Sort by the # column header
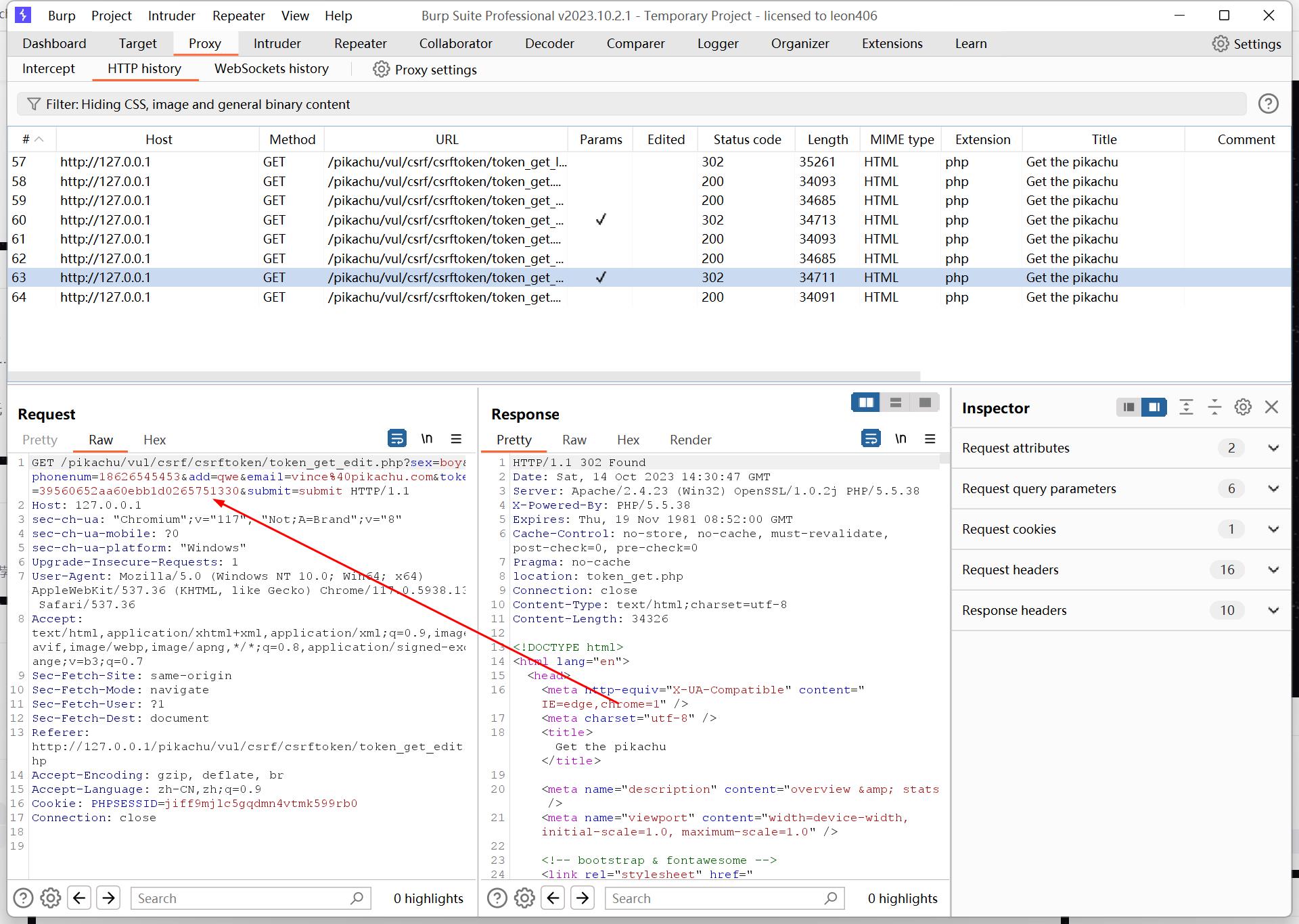This screenshot has height=924, width=1299. 32,139
